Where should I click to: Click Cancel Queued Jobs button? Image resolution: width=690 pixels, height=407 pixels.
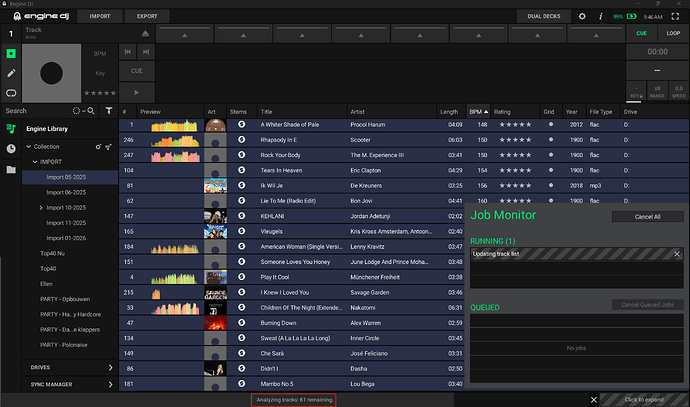pyautogui.click(x=647, y=304)
